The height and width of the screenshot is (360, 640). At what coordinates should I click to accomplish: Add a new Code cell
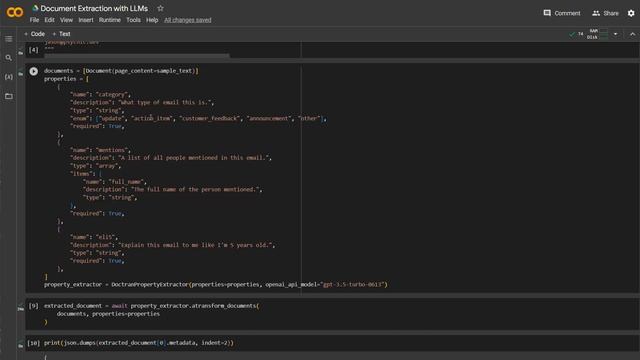coord(34,34)
